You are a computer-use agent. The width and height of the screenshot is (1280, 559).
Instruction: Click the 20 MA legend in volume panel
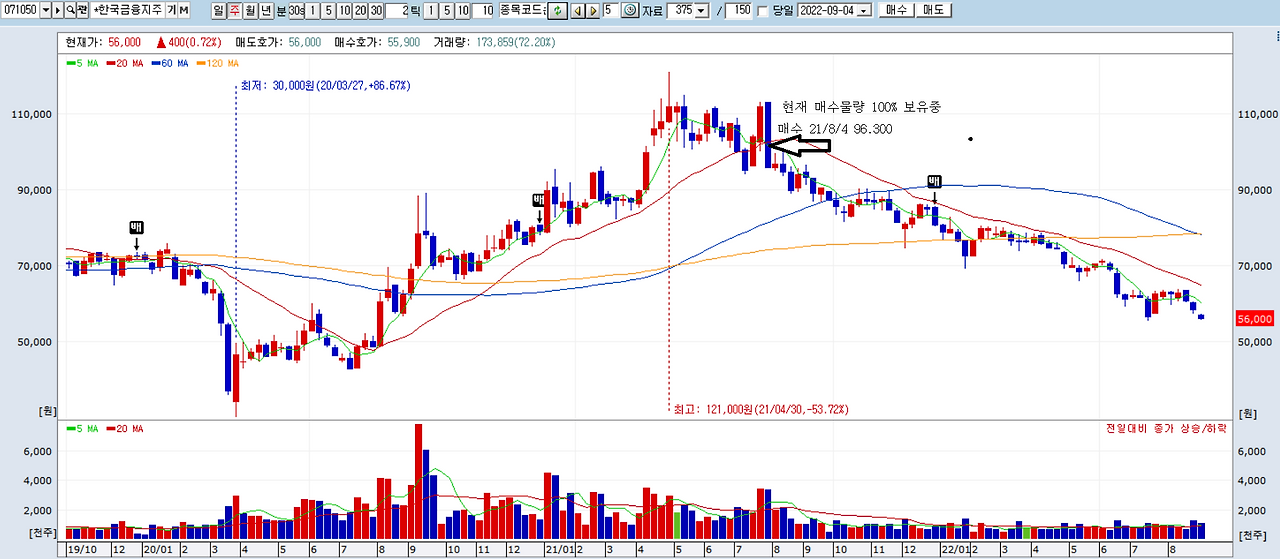pos(125,428)
